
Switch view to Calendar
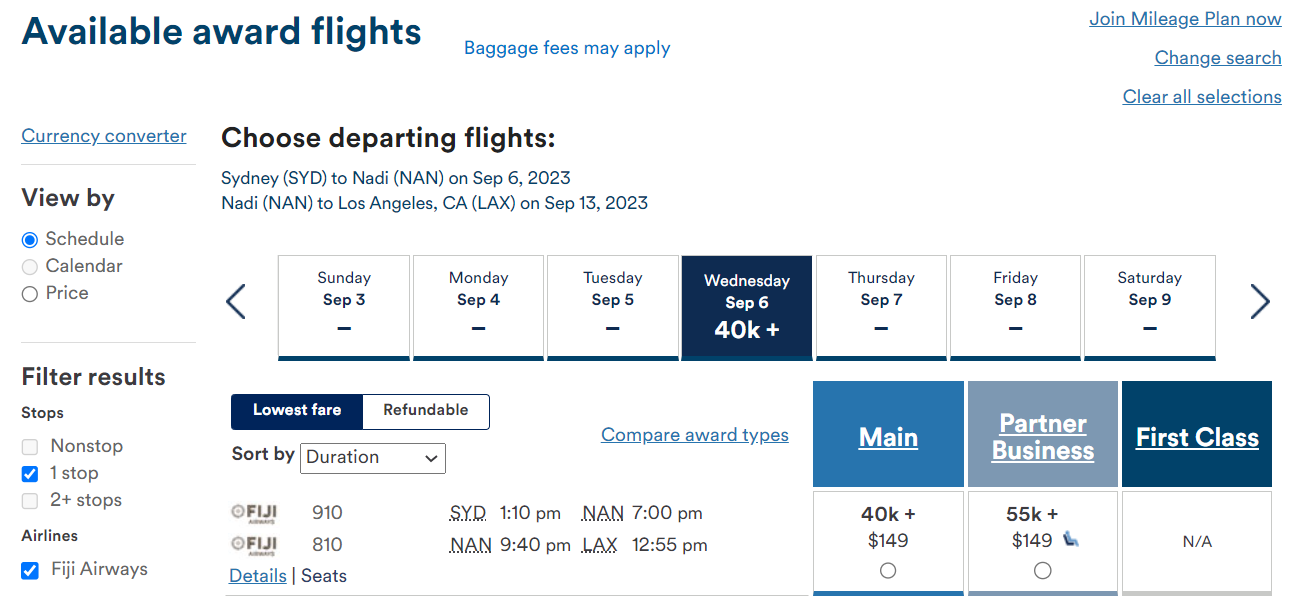click(x=30, y=266)
